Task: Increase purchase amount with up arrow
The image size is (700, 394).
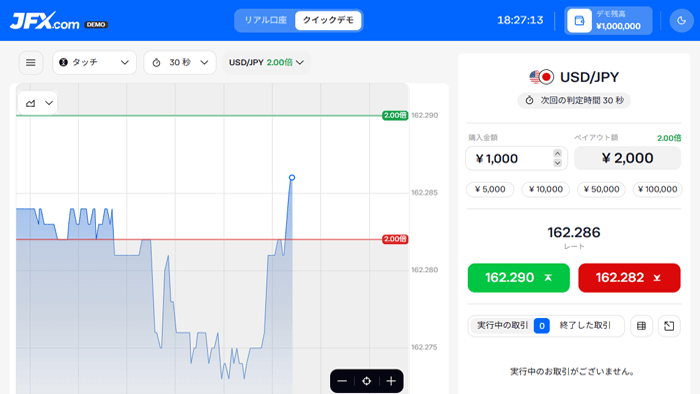Action: click(557, 153)
